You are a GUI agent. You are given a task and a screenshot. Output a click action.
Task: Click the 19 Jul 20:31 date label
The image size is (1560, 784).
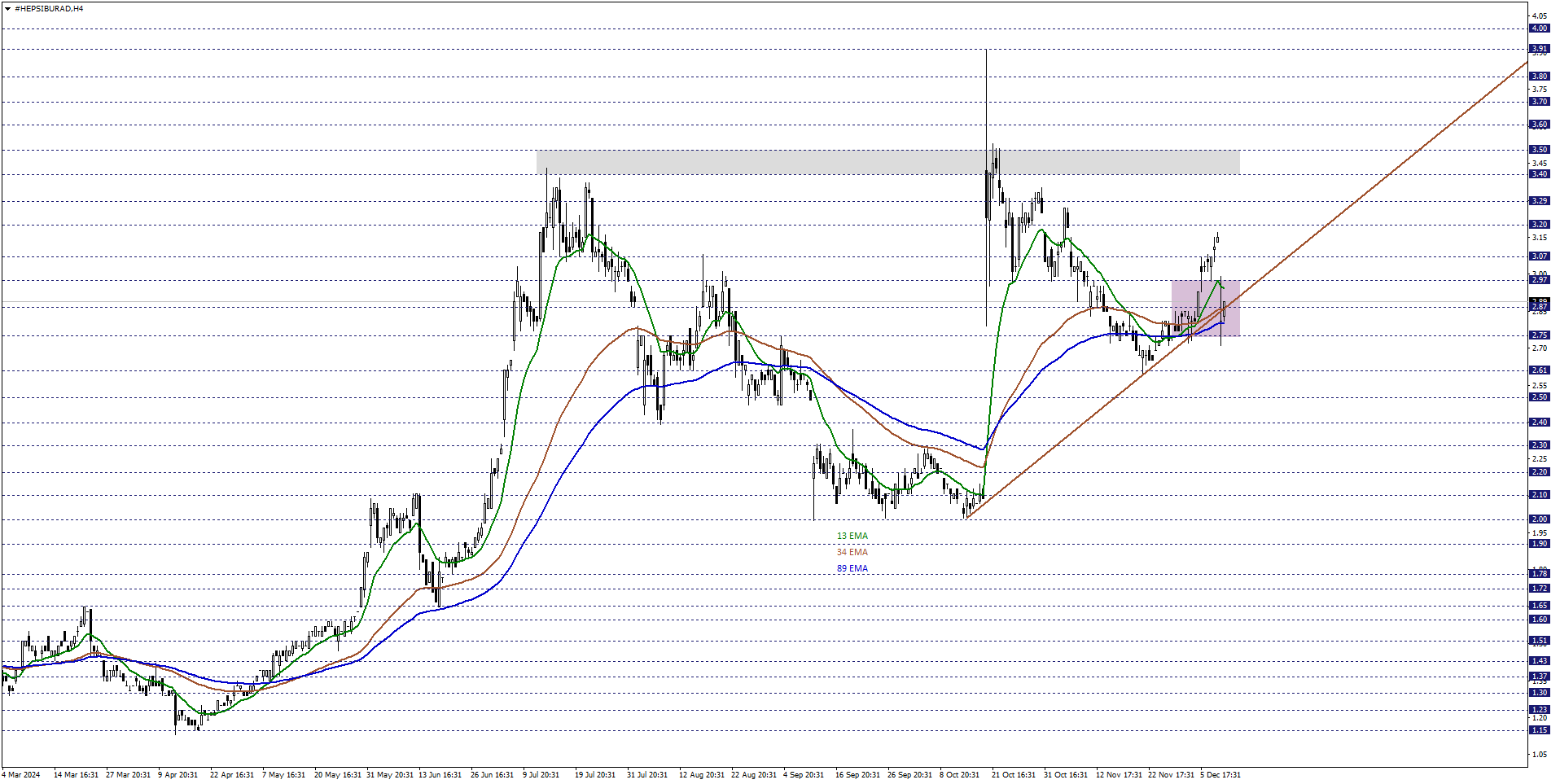click(x=595, y=775)
